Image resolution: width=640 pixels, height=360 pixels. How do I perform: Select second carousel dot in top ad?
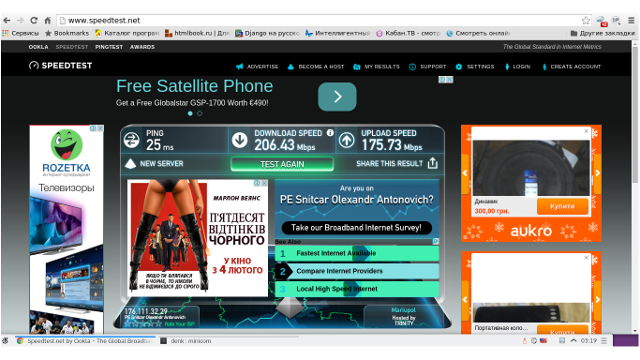tap(200, 113)
